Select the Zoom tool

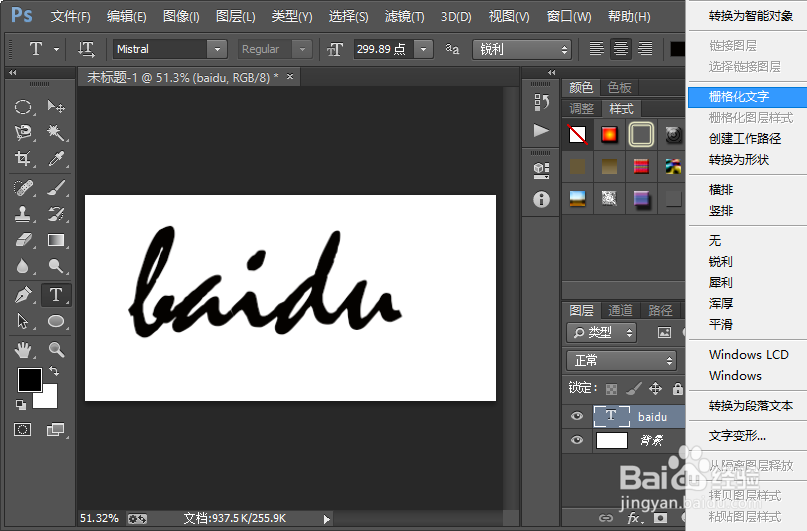[x=56, y=350]
